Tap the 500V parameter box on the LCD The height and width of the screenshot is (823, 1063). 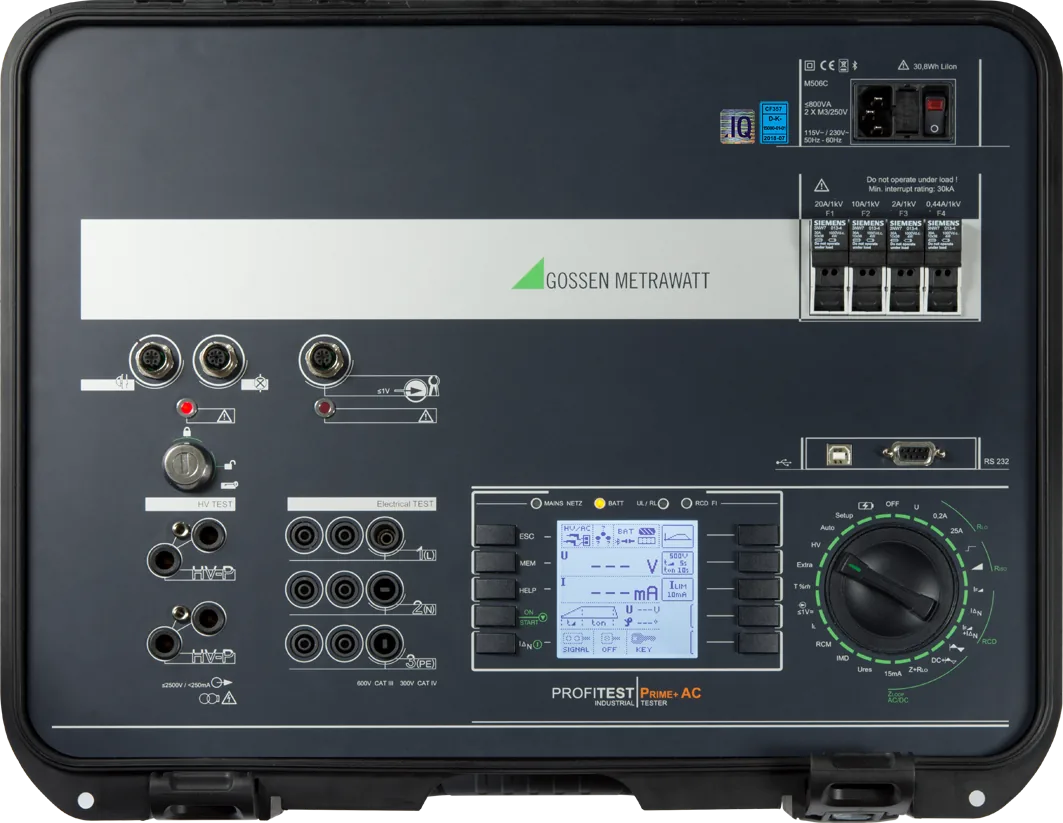[678, 563]
